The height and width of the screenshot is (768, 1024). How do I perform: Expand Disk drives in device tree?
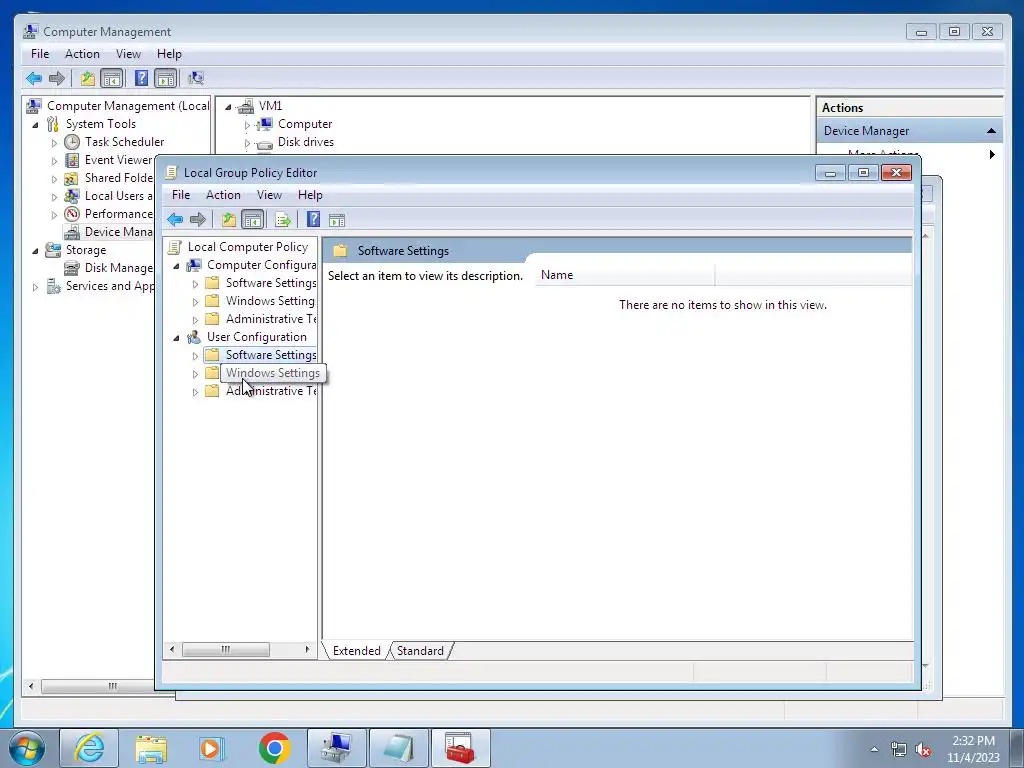click(247, 143)
